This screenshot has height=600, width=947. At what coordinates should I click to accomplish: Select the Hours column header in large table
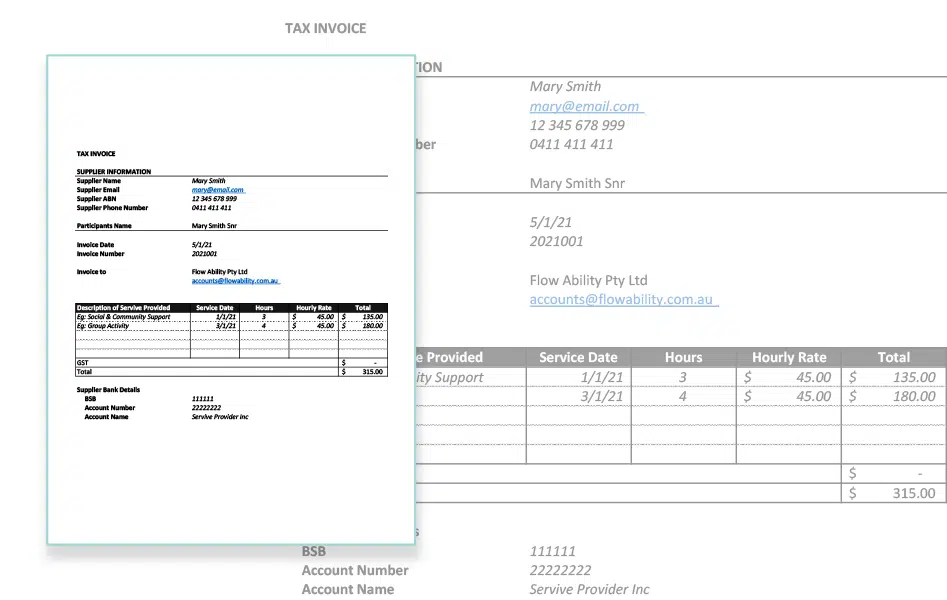[683, 357]
